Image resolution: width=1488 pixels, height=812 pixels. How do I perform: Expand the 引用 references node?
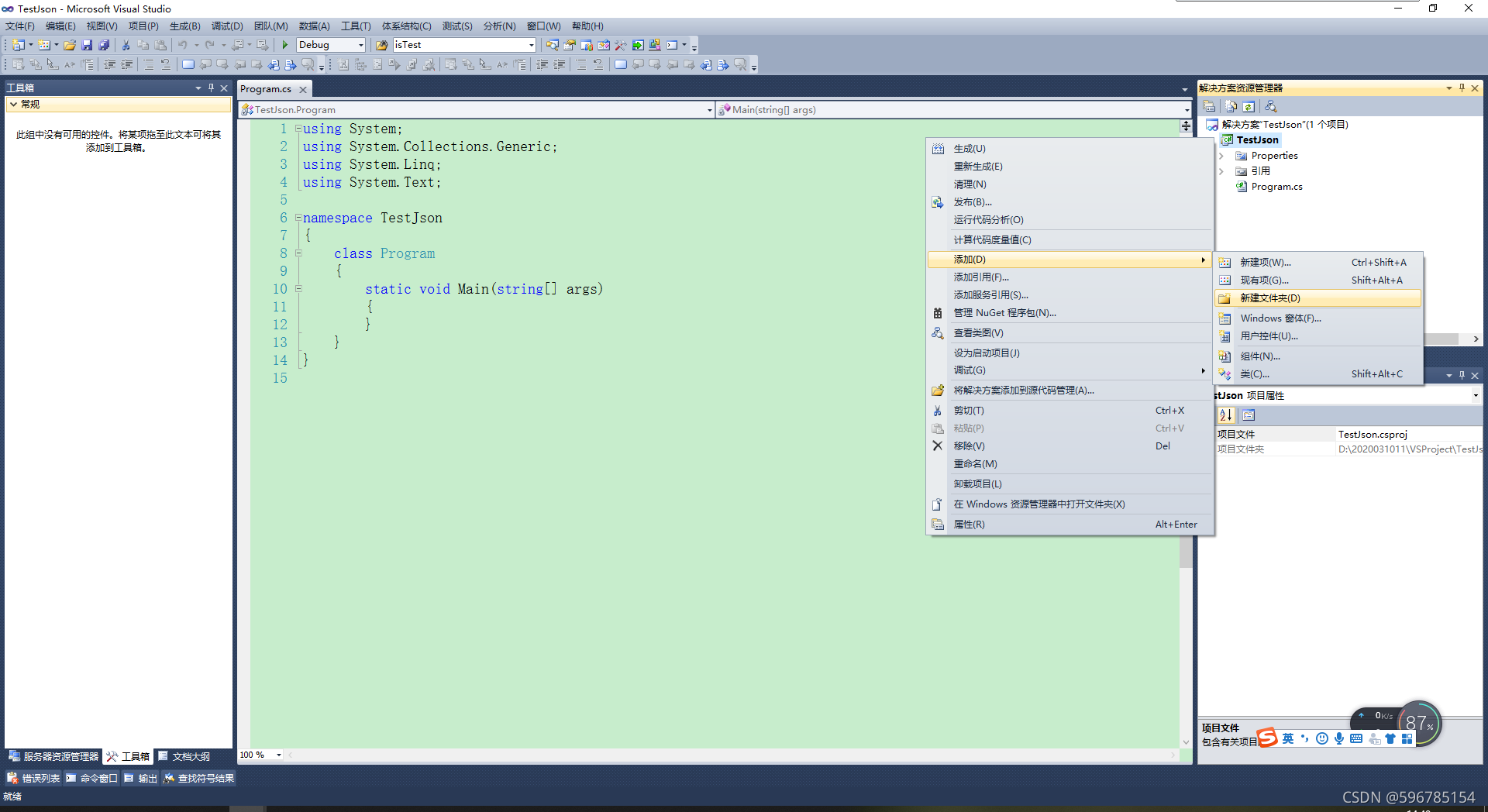[x=1221, y=171]
